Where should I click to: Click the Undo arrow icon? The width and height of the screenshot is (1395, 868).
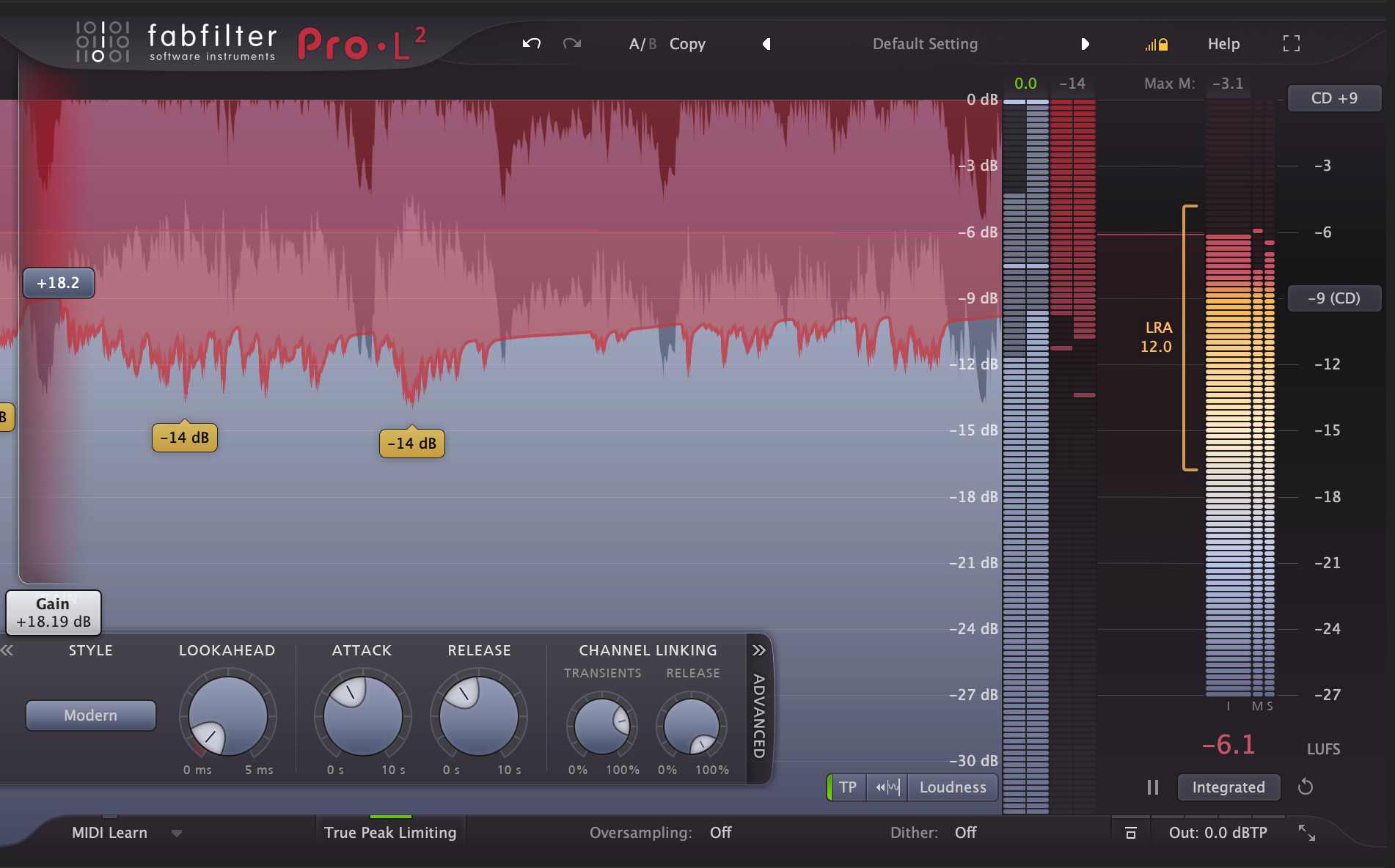point(532,44)
